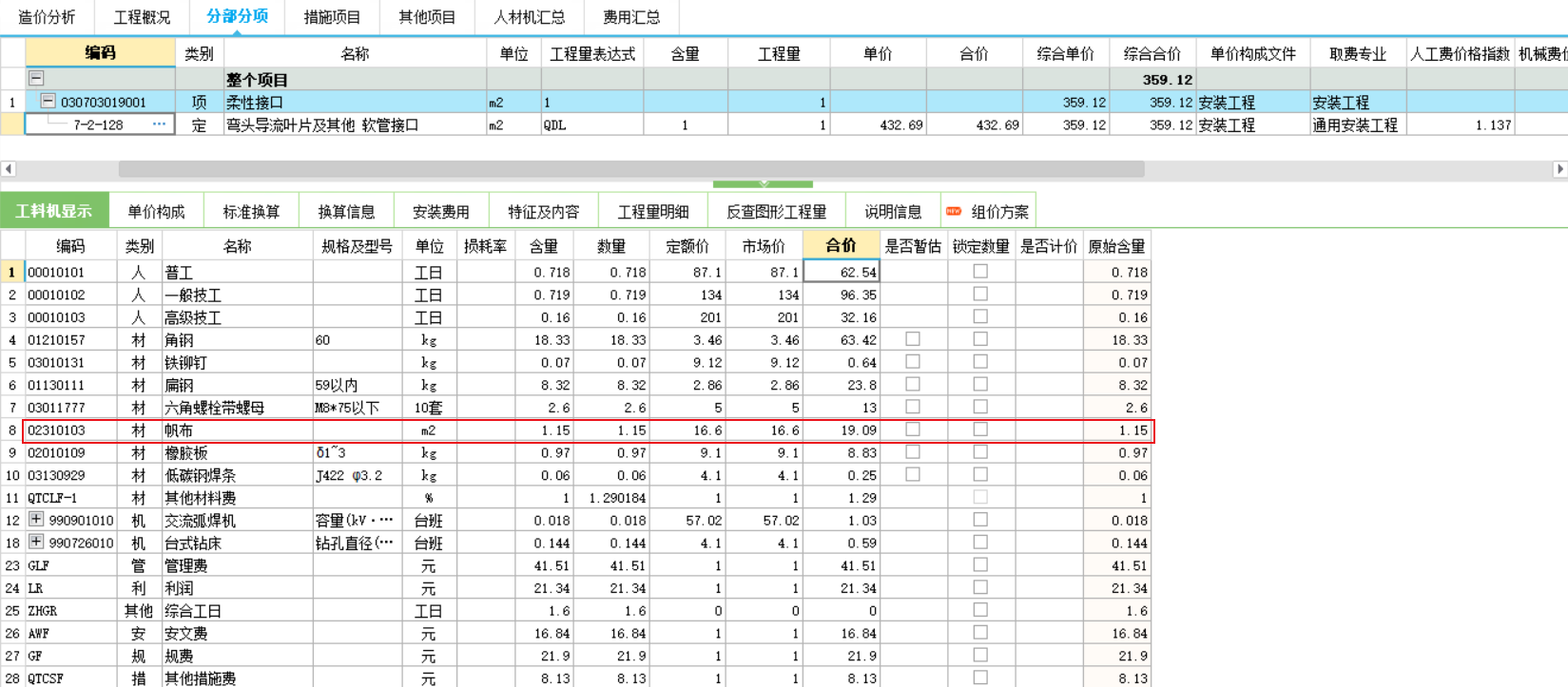Screen dimensions: 1568x687
Task: Toggle 是否暂估 checkbox for 扁钢
Action: click(x=913, y=384)
